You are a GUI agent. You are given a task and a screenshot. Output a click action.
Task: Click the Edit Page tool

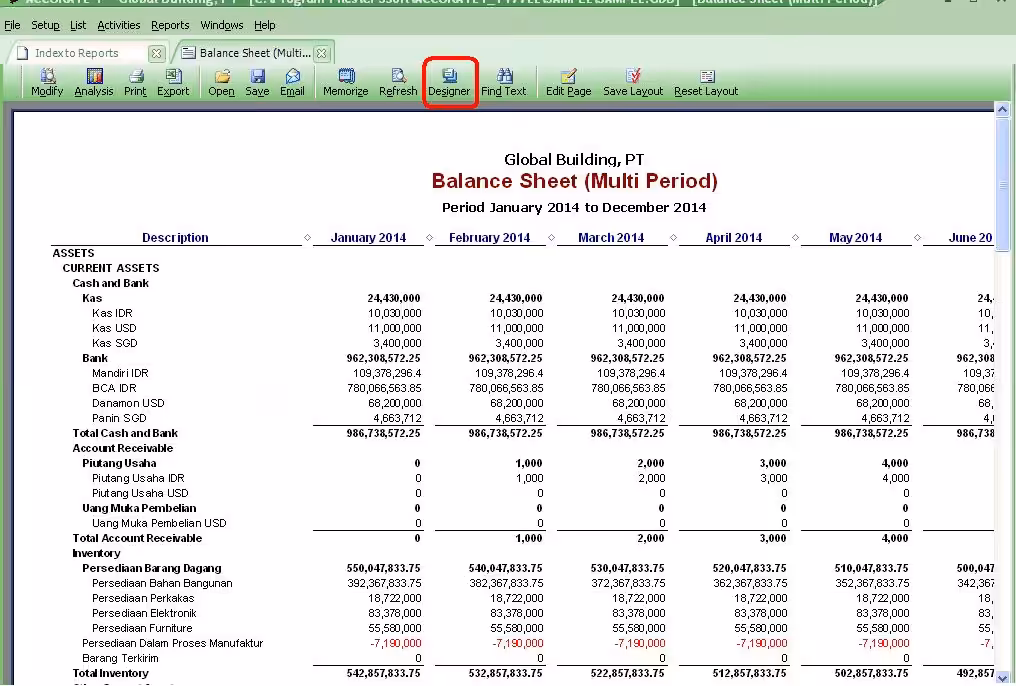tap(568, 83)
